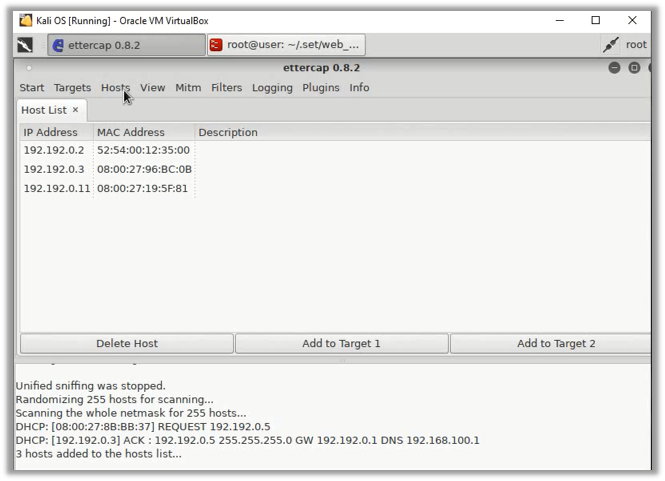The height and width of the screenshot is (481, 665).
Task: Click MAC address 52:54:00:12:35:00
Action: pyautogui.click(x=143, y=150)
